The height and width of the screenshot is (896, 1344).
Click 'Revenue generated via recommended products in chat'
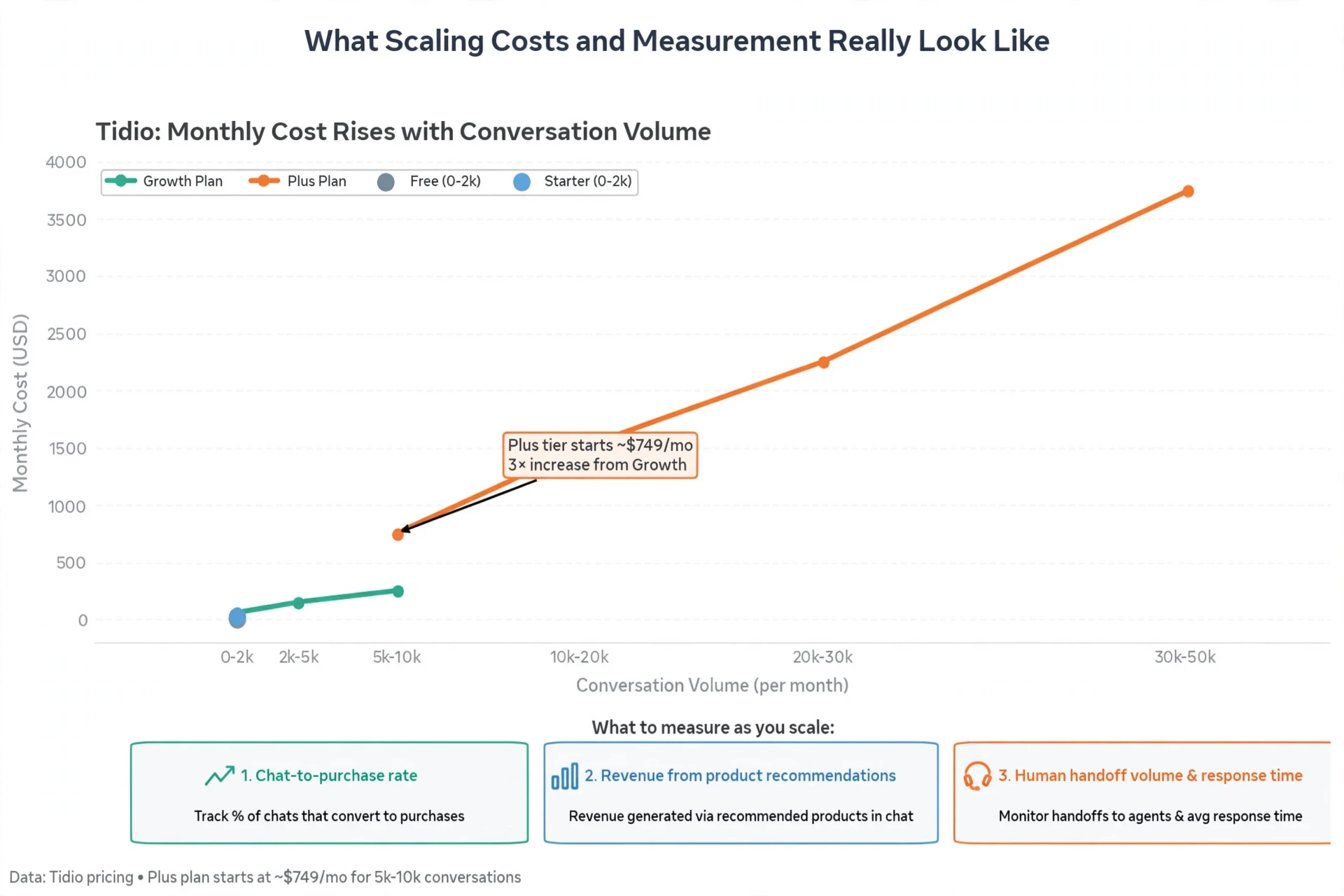(741, 816)
